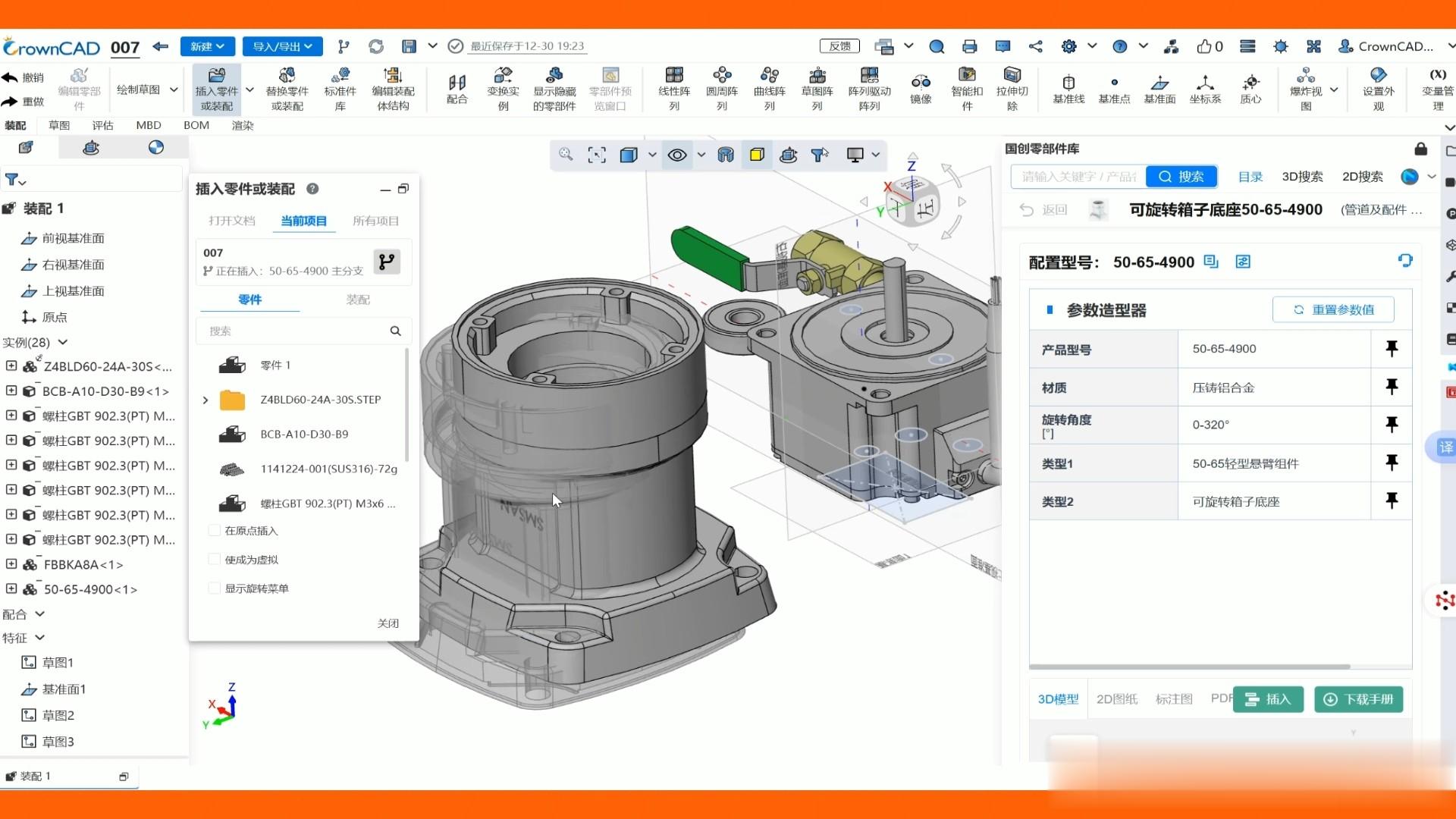This screenshot has height=819, width=1456.
Task: Open the 草图 ribbon tab
Action: (x=58, y=125)
